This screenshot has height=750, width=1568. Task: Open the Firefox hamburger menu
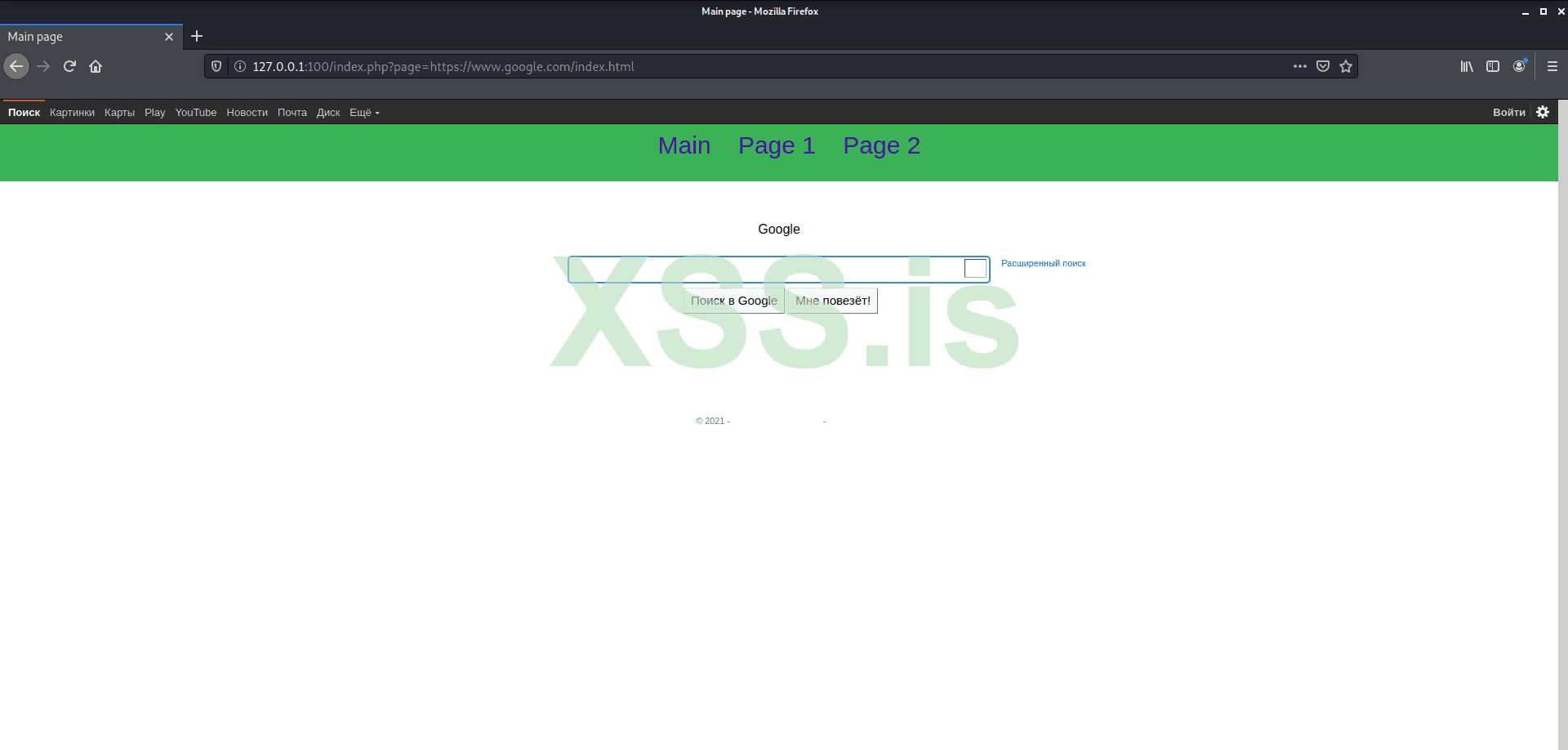(x=1552, y=66)
